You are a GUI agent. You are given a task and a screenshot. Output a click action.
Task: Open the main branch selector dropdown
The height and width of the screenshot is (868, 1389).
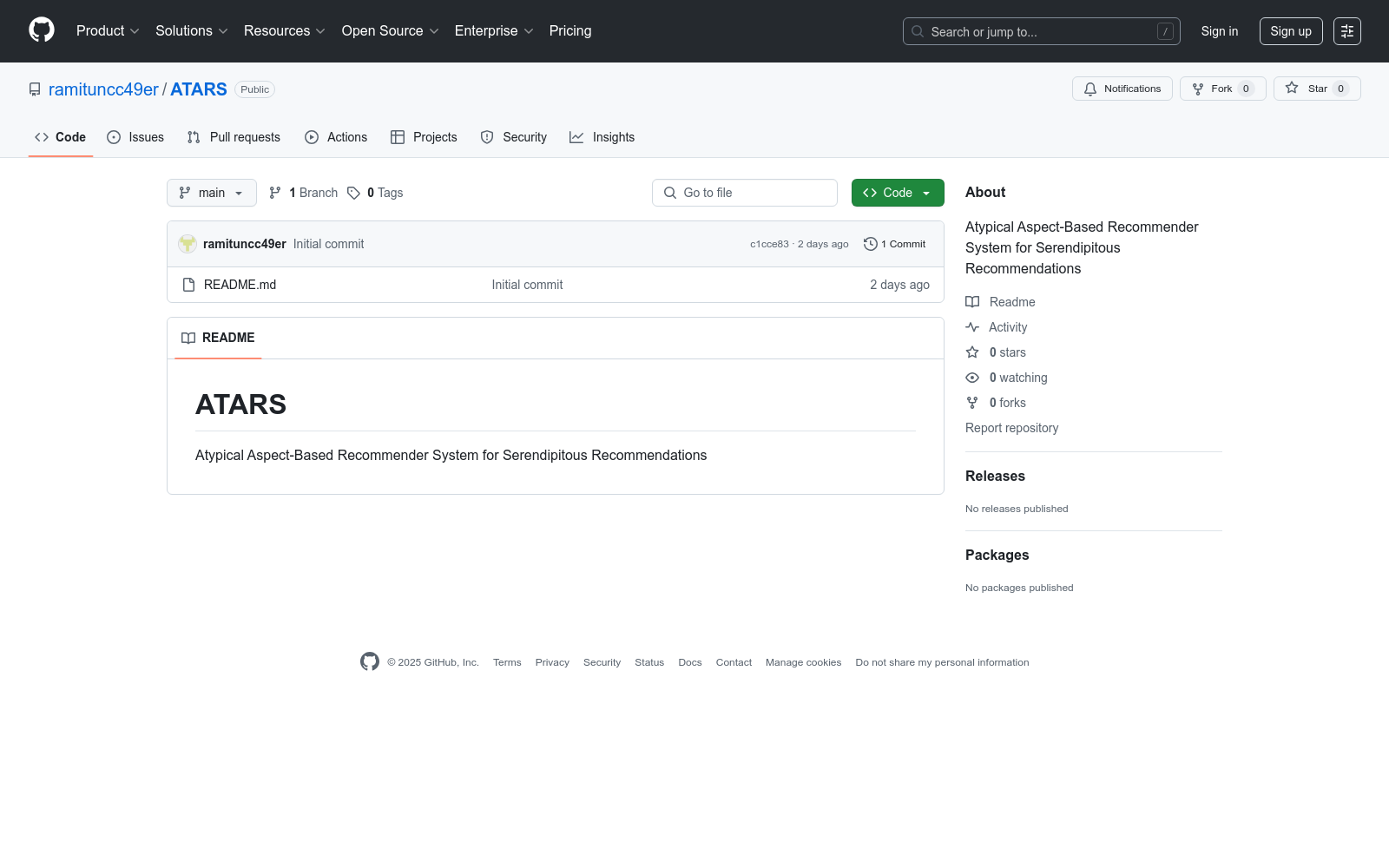[212, 193]
